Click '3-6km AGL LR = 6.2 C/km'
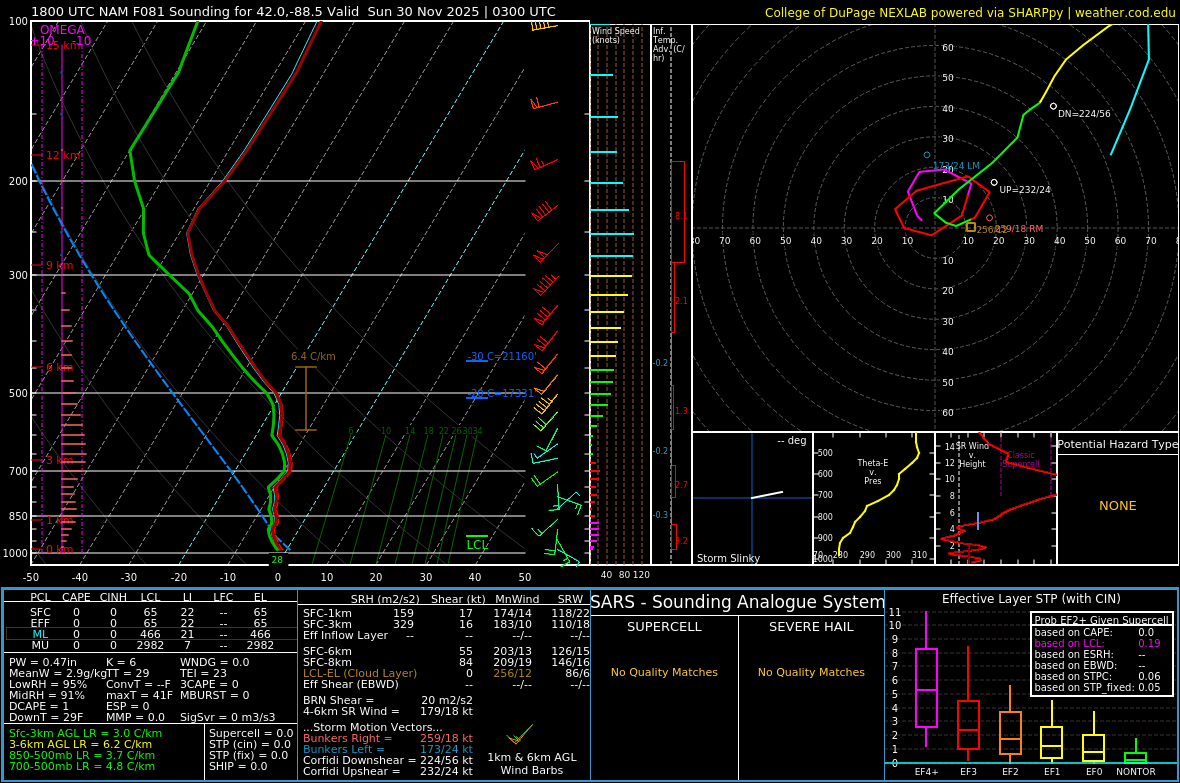The width and height of the screenshot is (1180, 783). tap(81, 744)
